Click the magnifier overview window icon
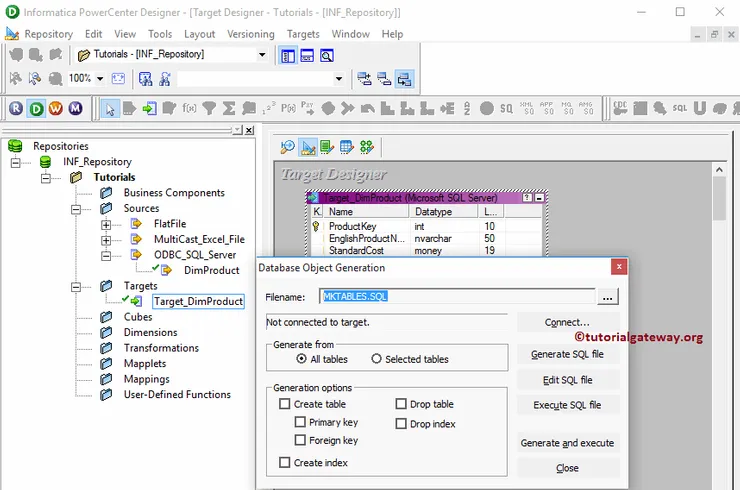The width and height of the screenshot is (740, 490). click(327, 56)
